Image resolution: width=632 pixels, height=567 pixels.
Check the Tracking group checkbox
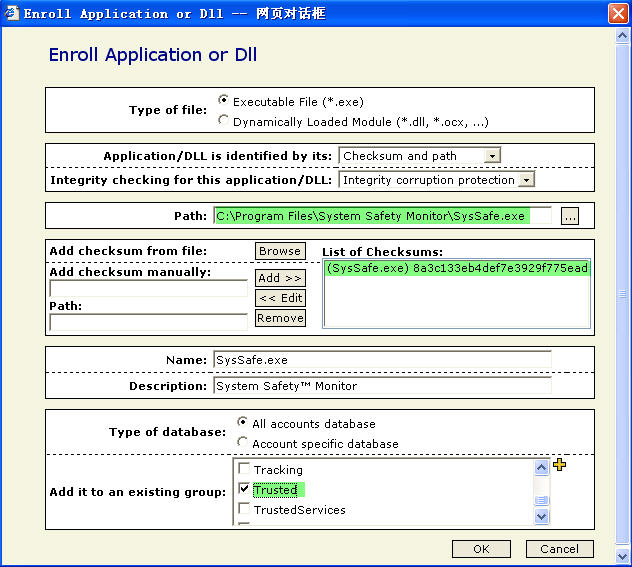tap(244, 468)
